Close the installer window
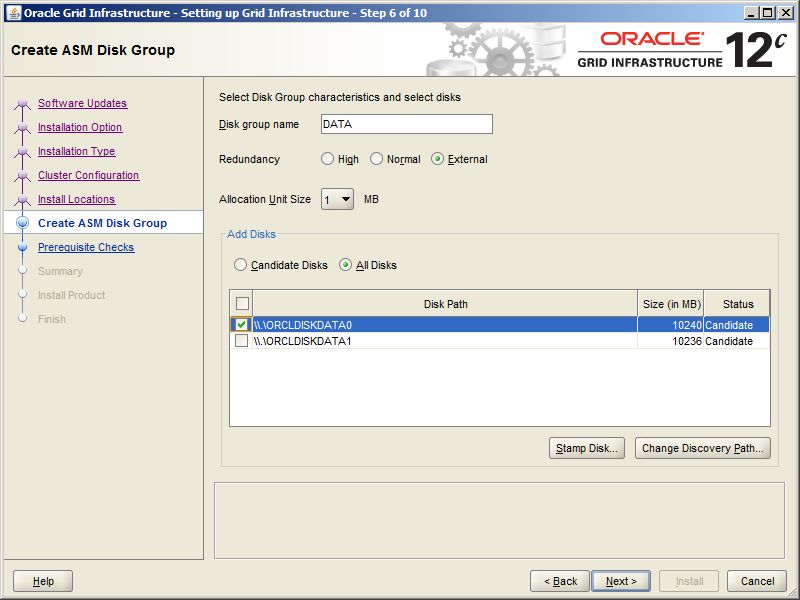The width and height of the screenshot is (800, 600). coord(785,13)
